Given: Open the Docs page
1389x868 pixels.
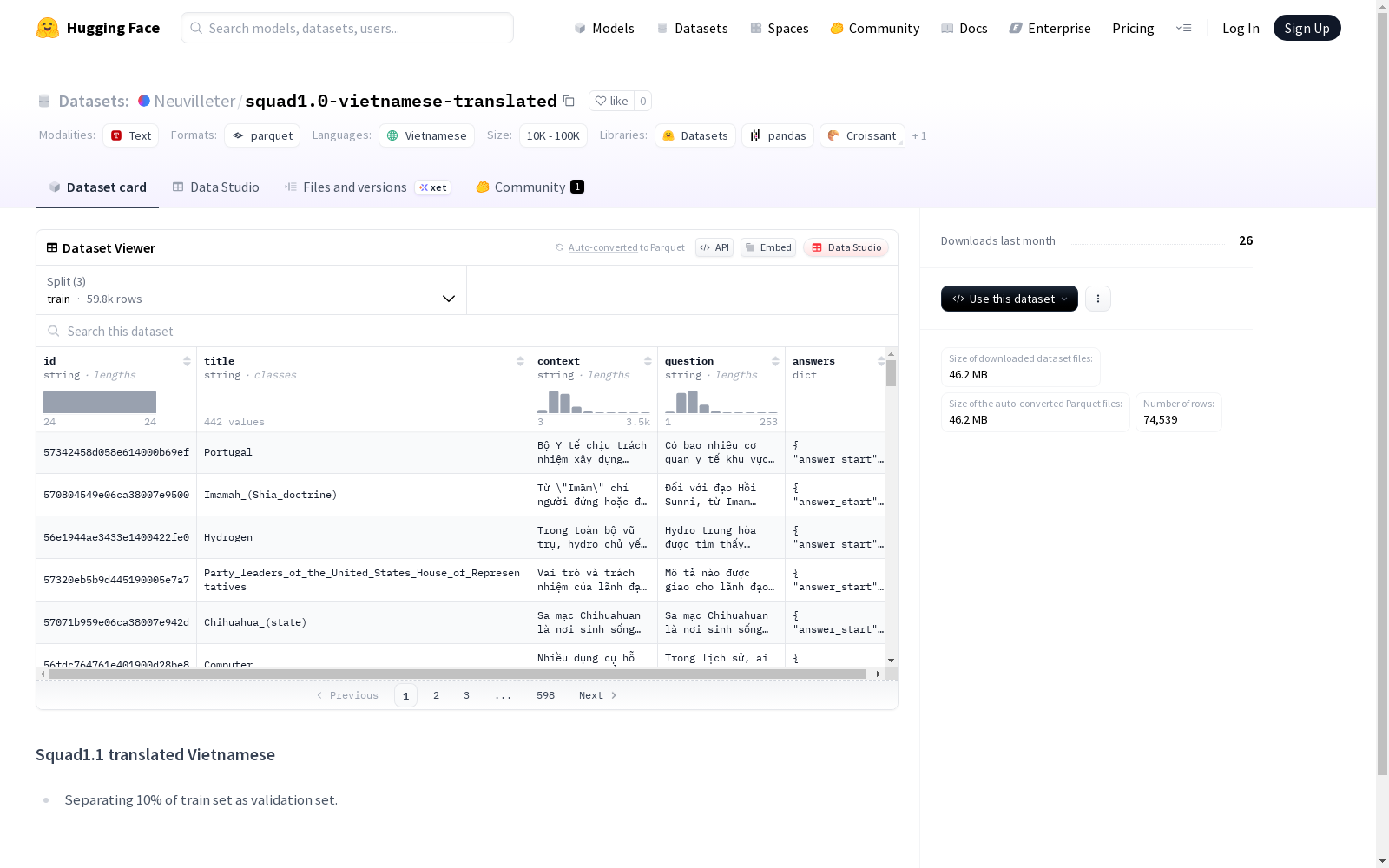Looking at the screenshot, I should (964, 28).
